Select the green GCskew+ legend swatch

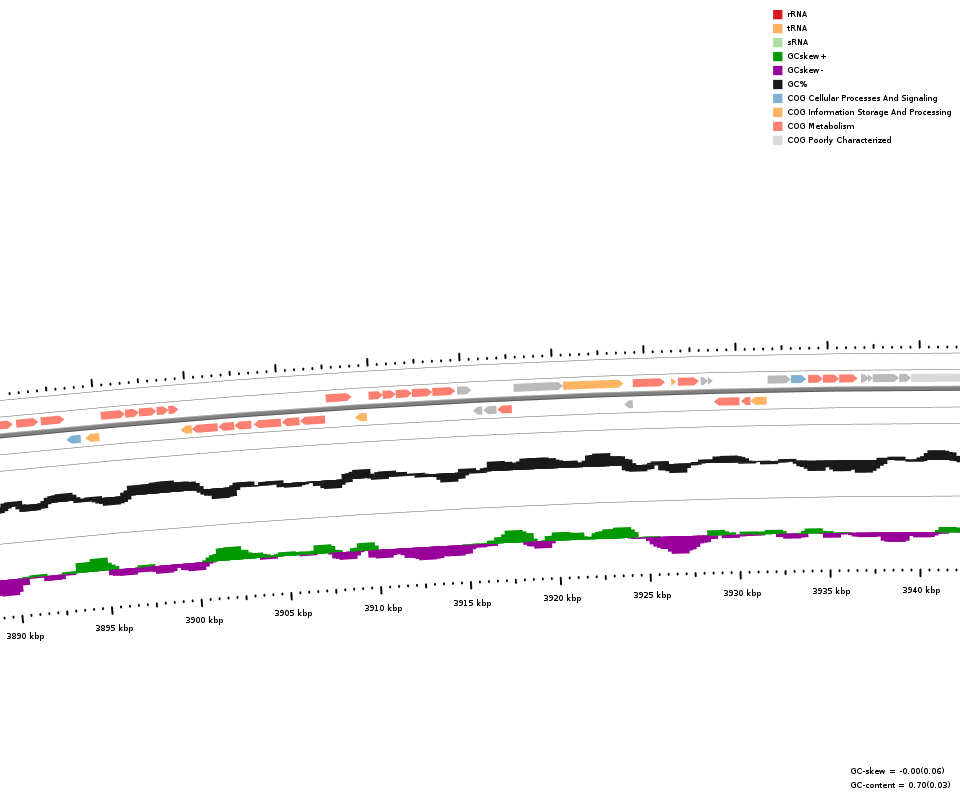coord(778,56)
